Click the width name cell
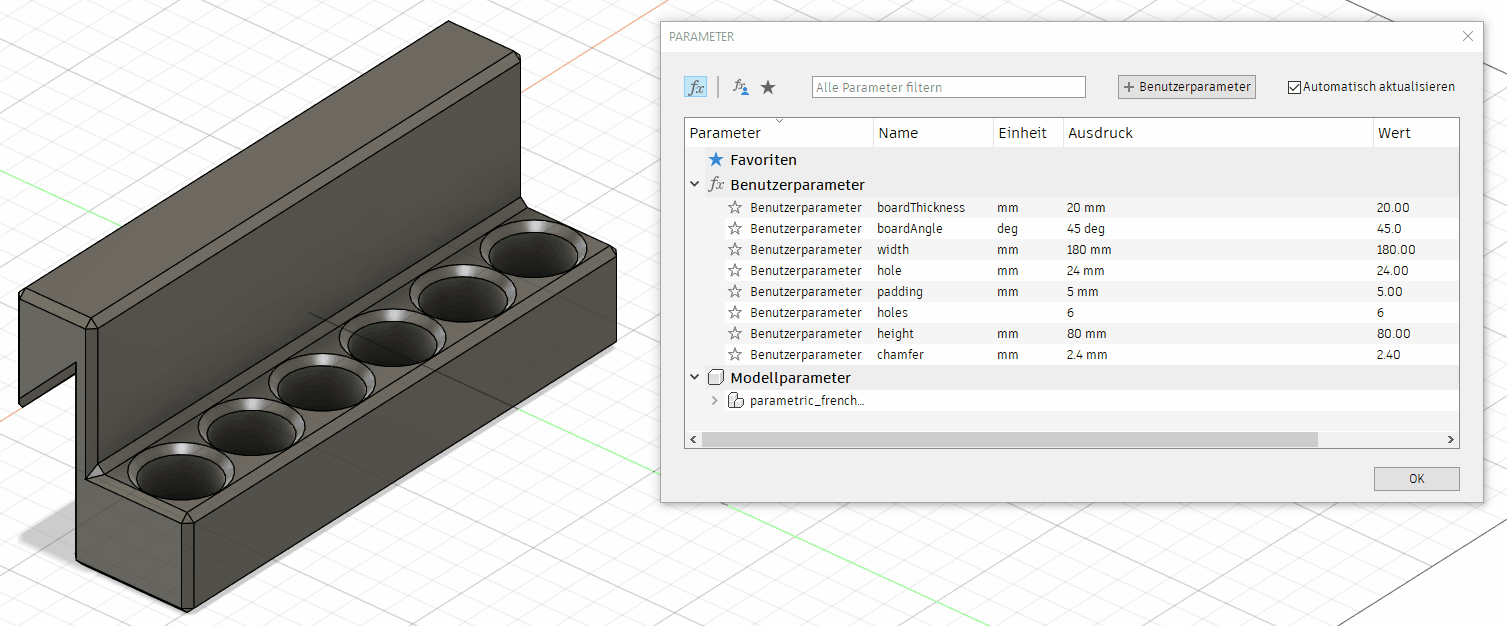The width and height of the screenshot is (1507, 626). tap(893, 250)
